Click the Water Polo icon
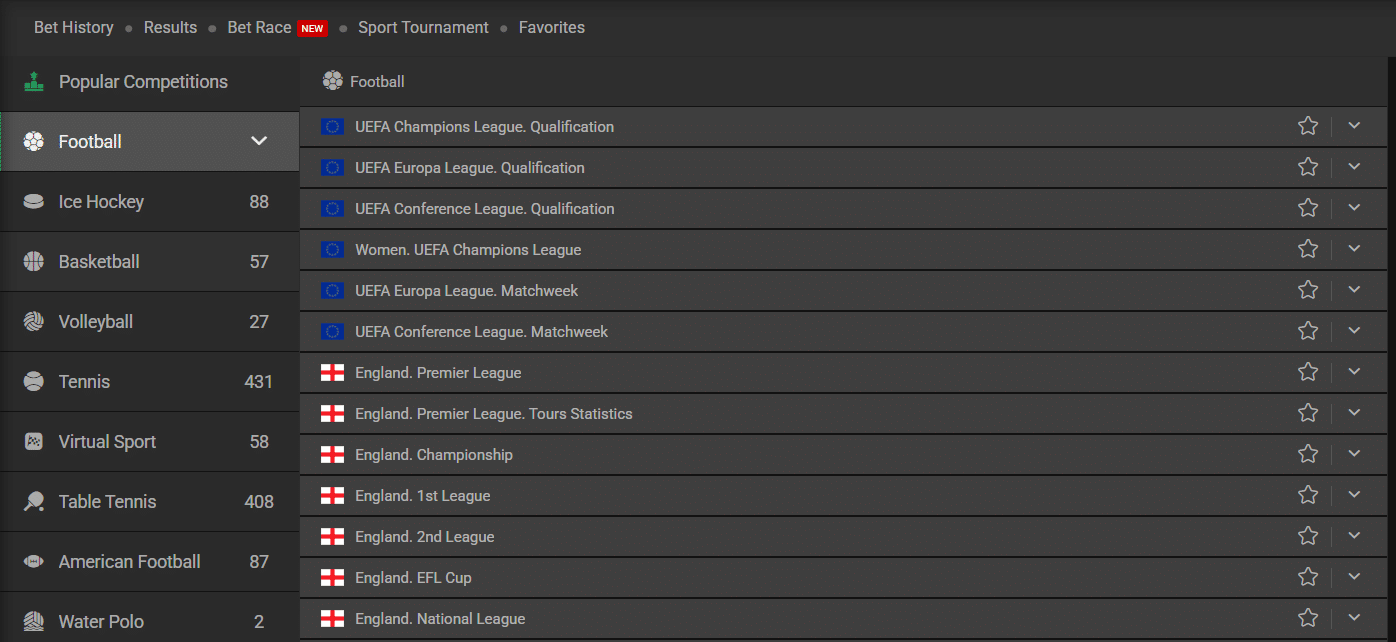The height and width of the screenshot is (642, 1396). point(33,621)
